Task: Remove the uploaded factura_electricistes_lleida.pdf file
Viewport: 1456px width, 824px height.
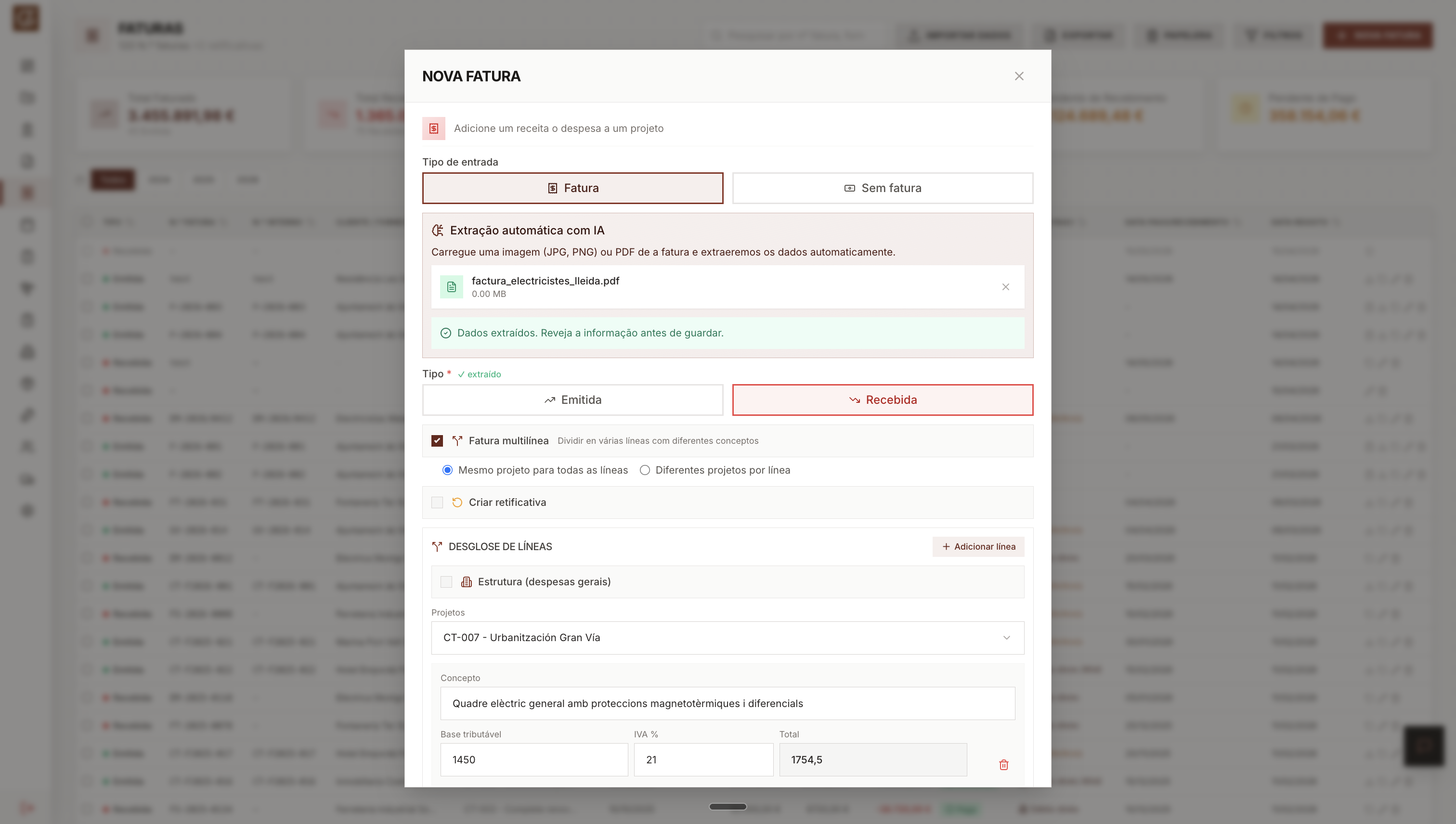Action: point(1005,287)
